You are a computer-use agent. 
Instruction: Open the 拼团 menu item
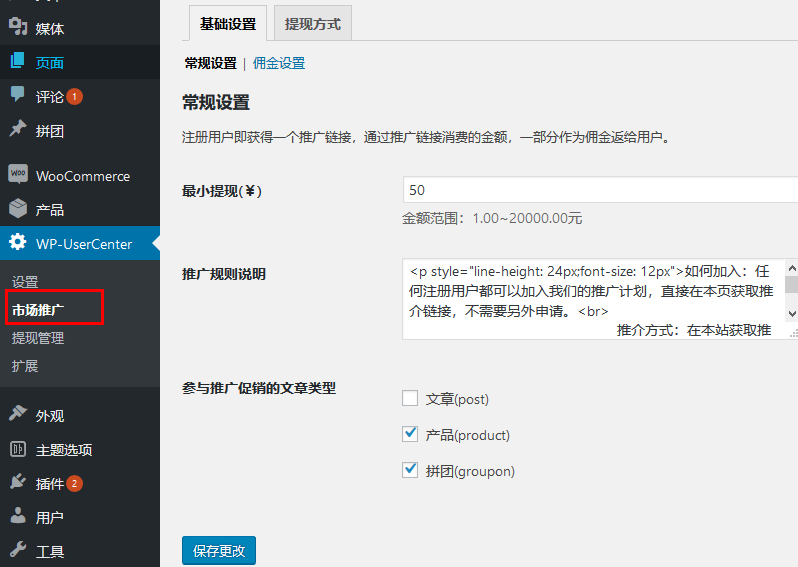coord(80,131)
